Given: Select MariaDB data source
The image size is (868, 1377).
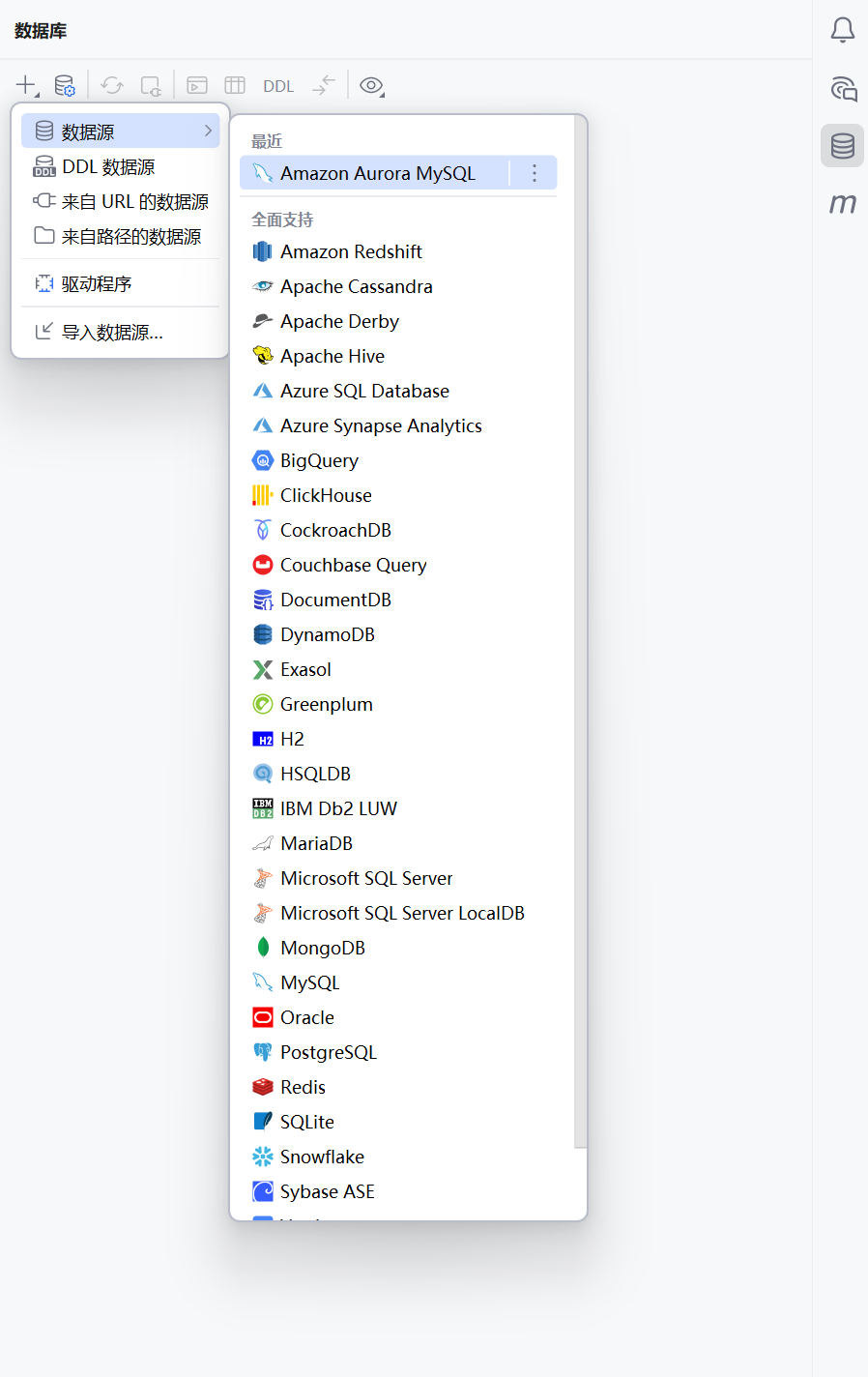Looking at the screenshot, I should pyautogui.click(x=398, y=843).
